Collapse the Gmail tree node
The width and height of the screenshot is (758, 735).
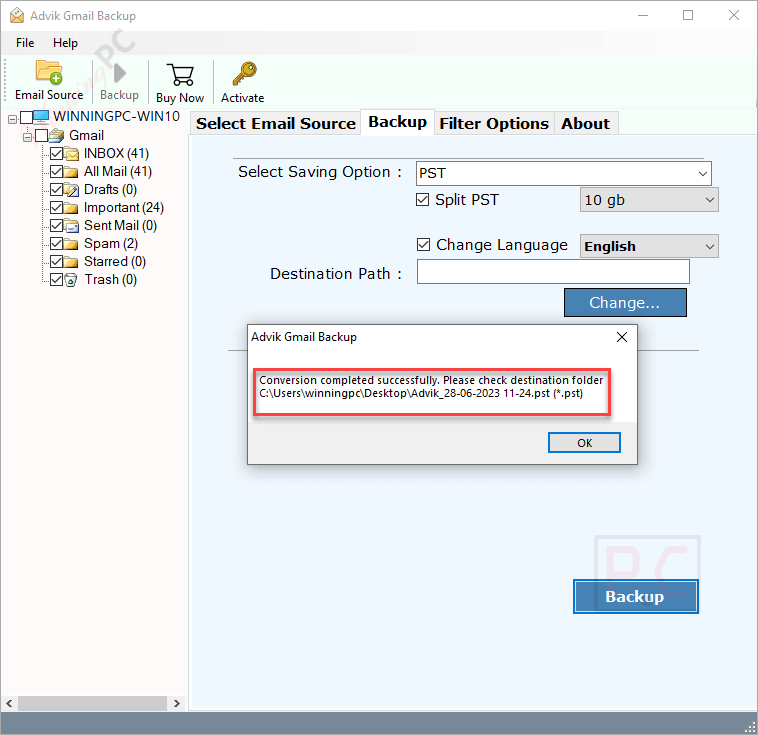click(x=28, y=137)
